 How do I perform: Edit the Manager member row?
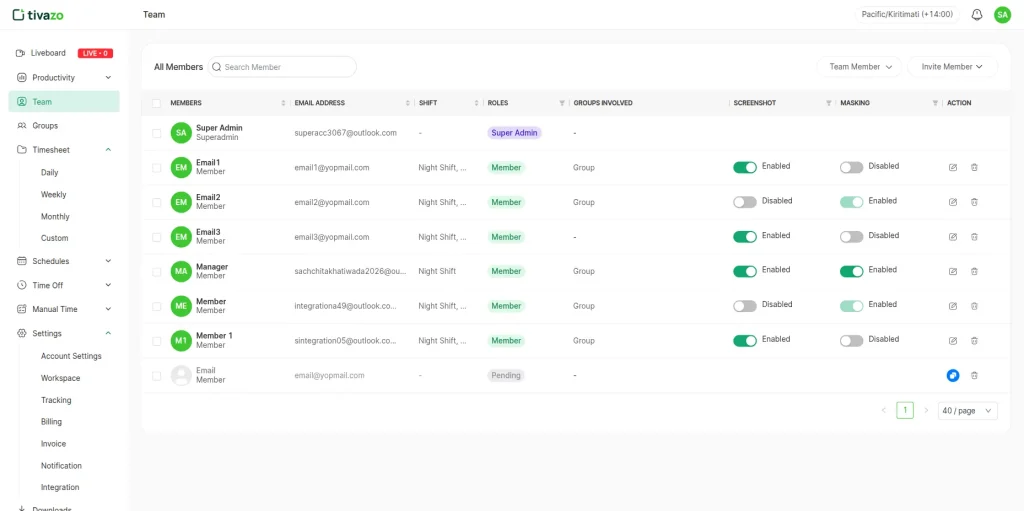(953, 271)
